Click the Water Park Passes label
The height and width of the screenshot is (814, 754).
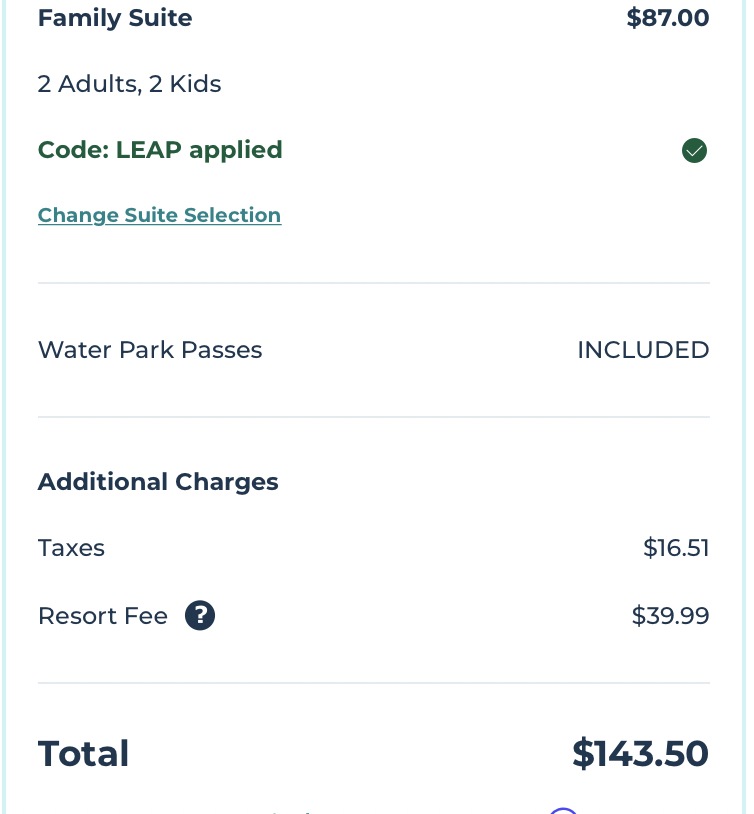coord(150,350)
